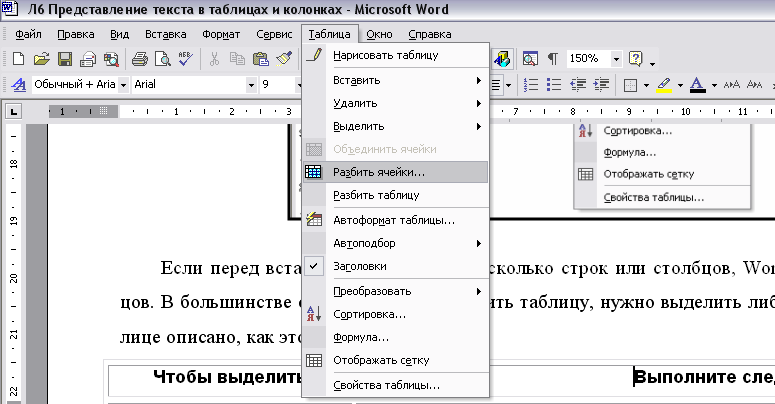
Task: Choose Разбить таблицу
Action: [395, 195]
